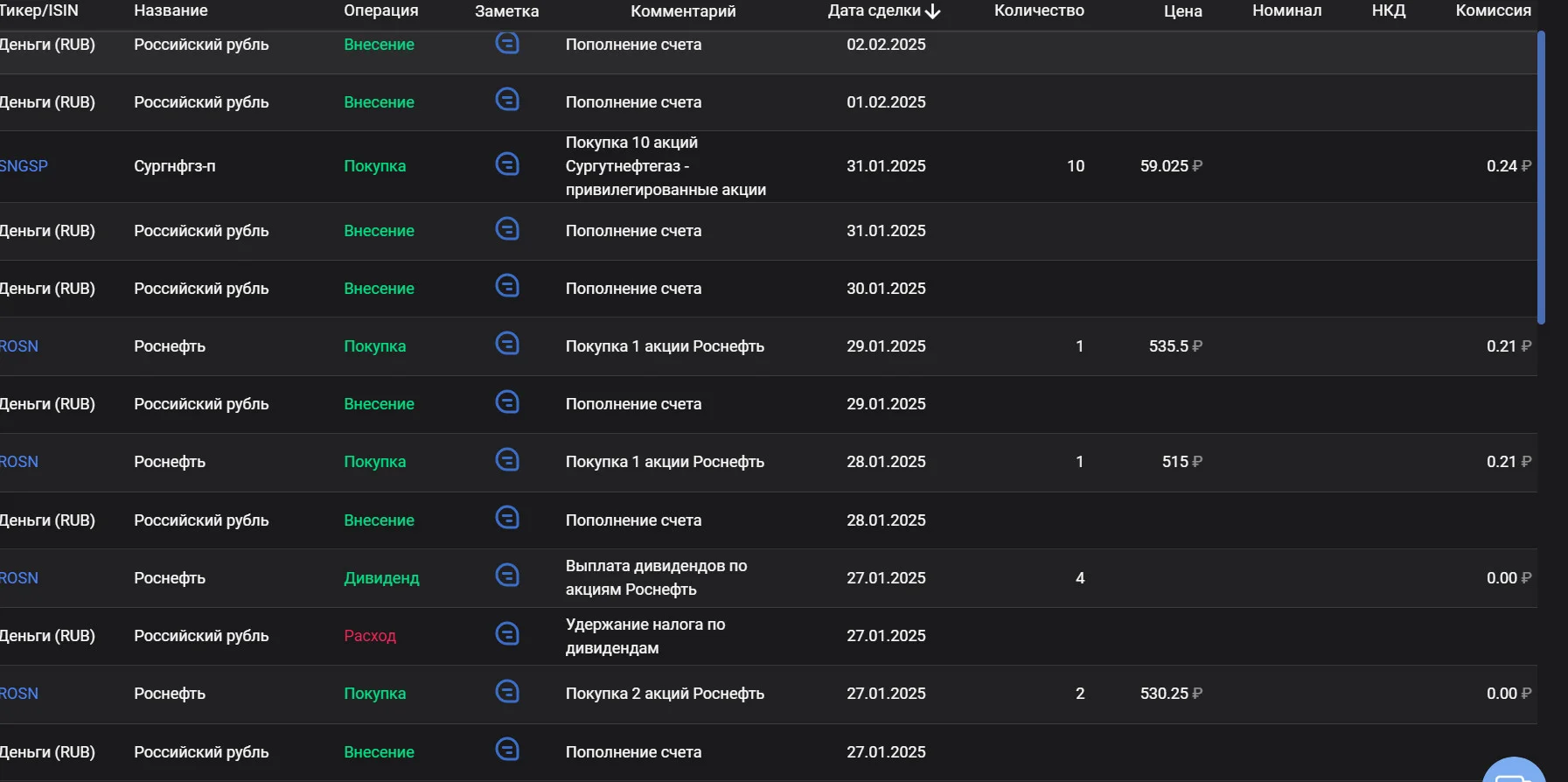Select the Расход operation label
The height and width of the screenshot is (782, 1568).
(x=370, y=636)
